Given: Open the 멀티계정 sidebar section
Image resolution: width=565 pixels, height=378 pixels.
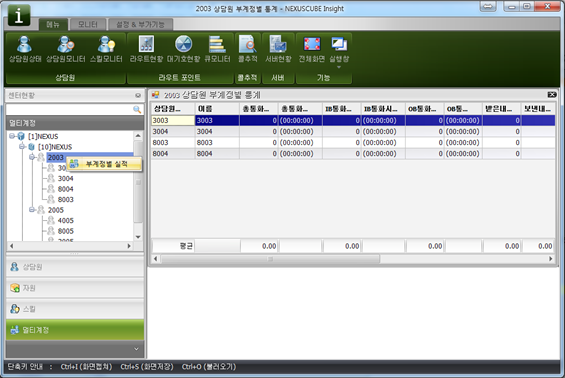Looking at the screenshot, I should [75, 330].
